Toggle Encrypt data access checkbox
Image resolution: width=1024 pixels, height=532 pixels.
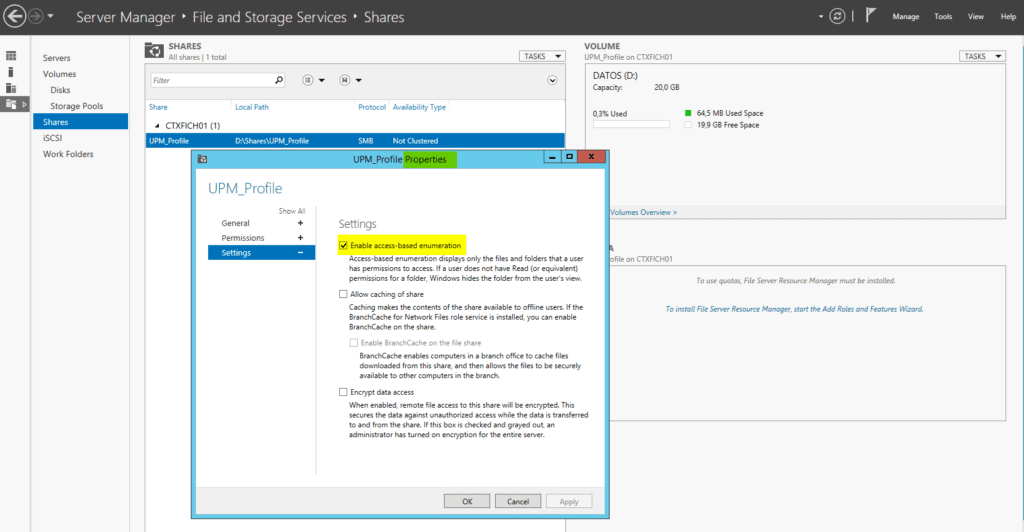tap(343, 392)
